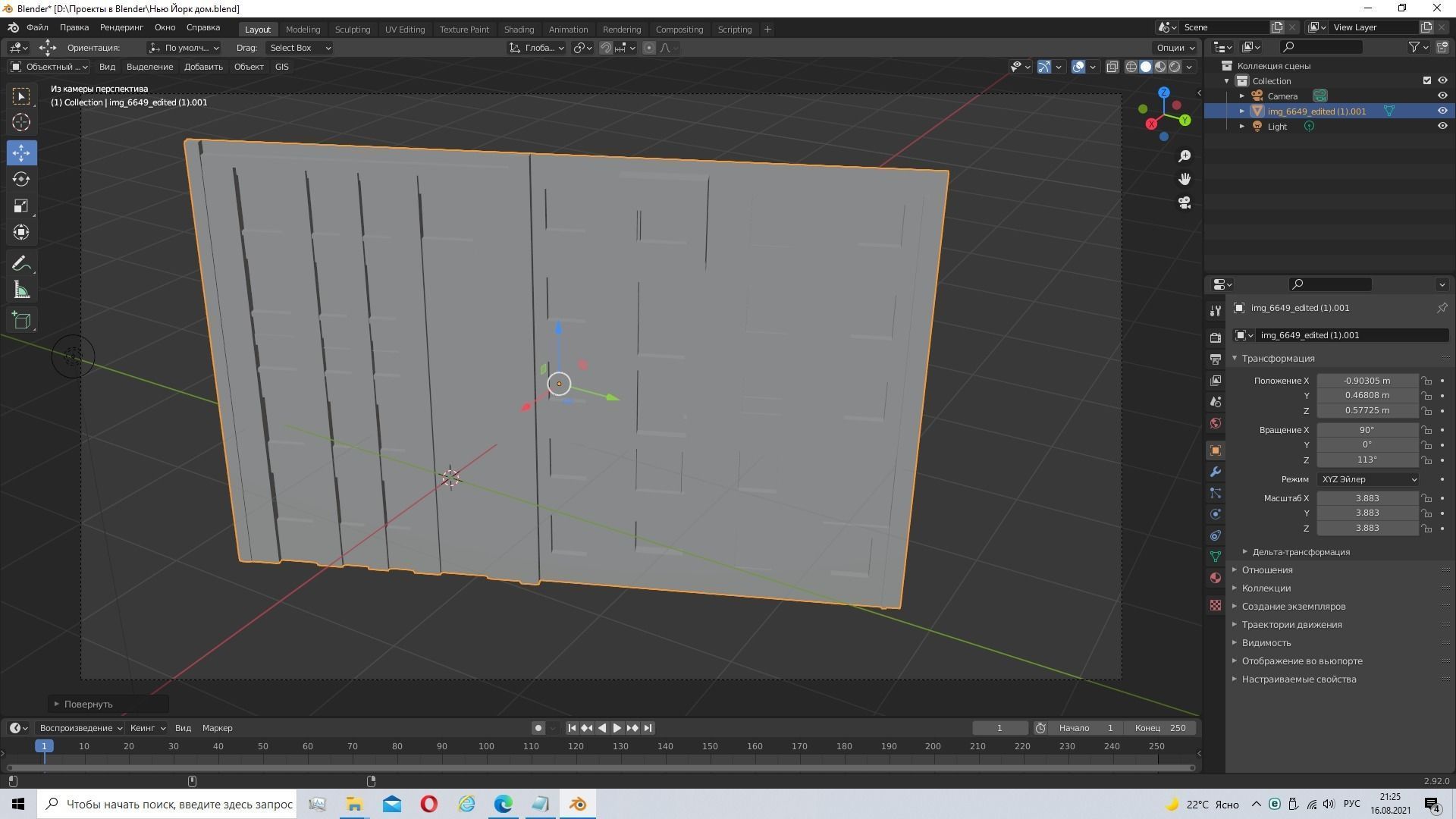Toggle visibility of the Light object

(x=1442, y=126)
